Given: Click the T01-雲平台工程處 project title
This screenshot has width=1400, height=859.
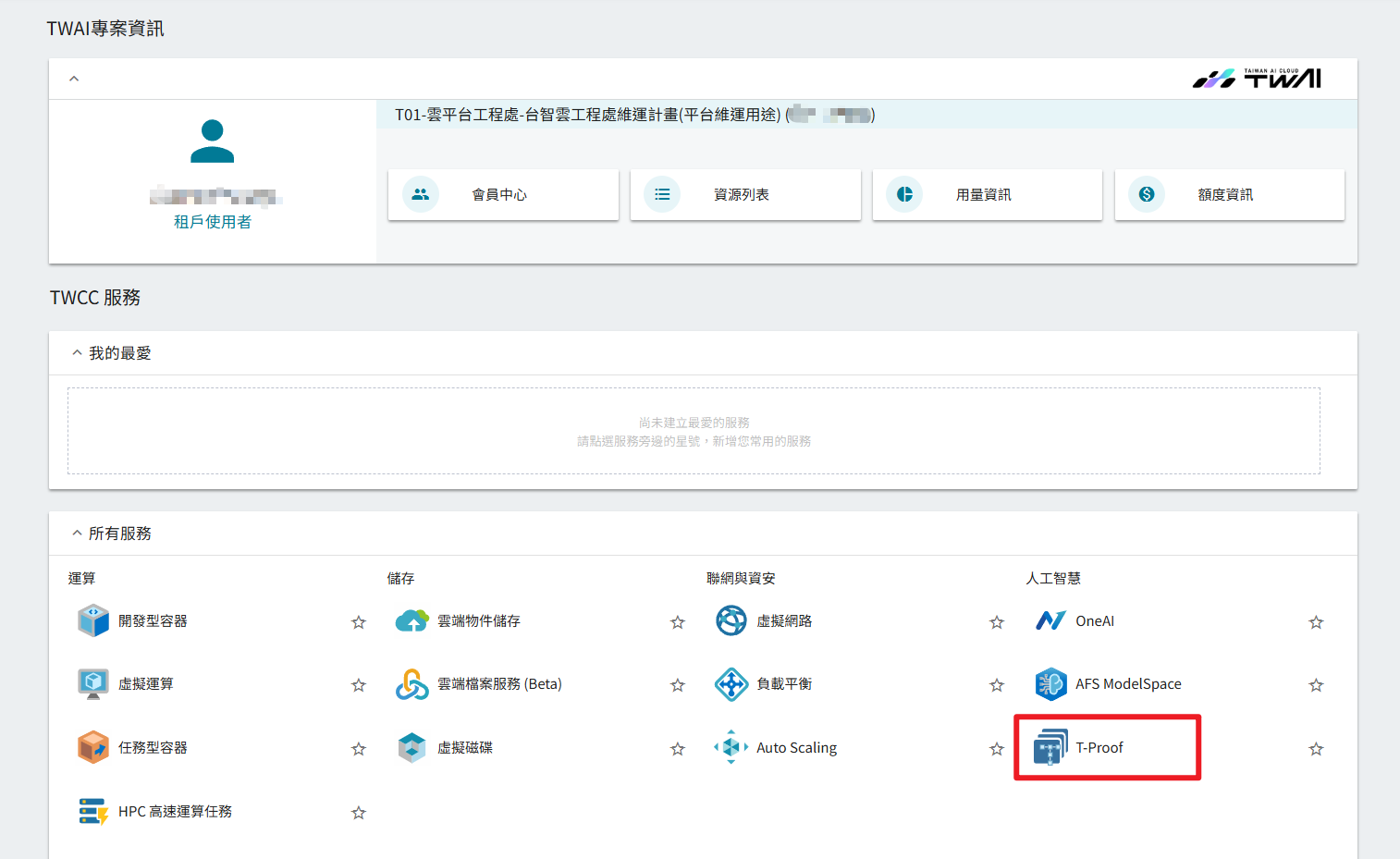Looking at the screenshot, I should point(635,115).
